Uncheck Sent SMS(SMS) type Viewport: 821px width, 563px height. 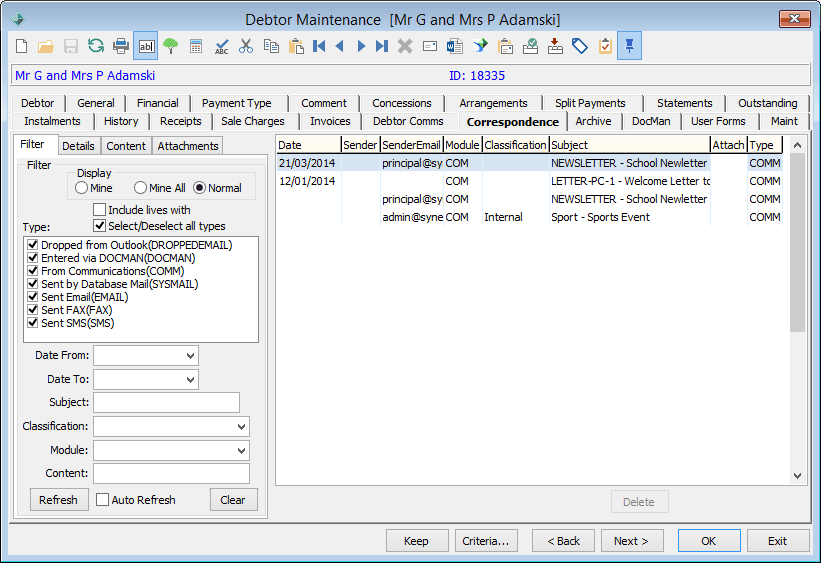pos(33,323)
